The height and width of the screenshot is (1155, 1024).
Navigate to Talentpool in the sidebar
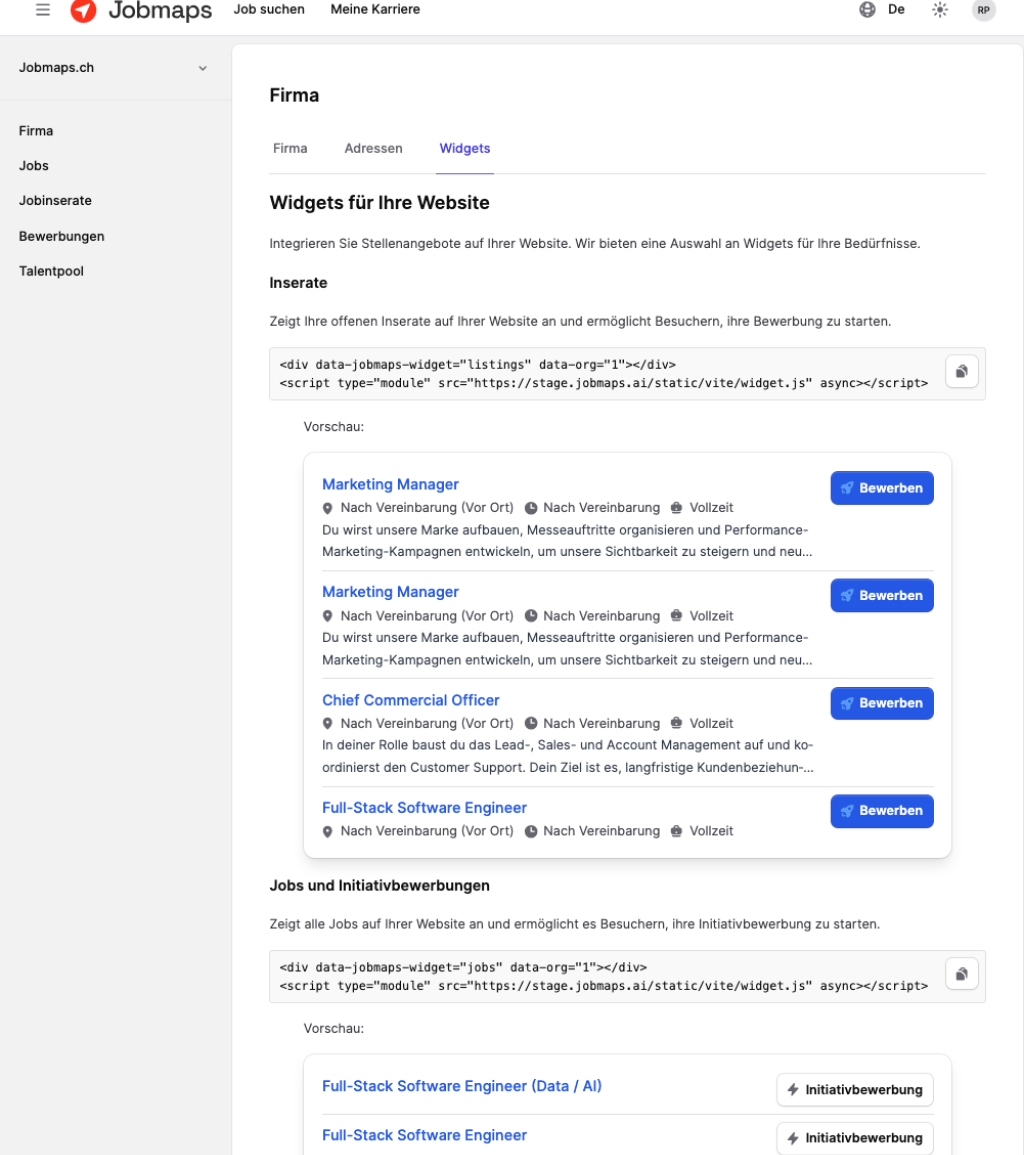[51, 271]
